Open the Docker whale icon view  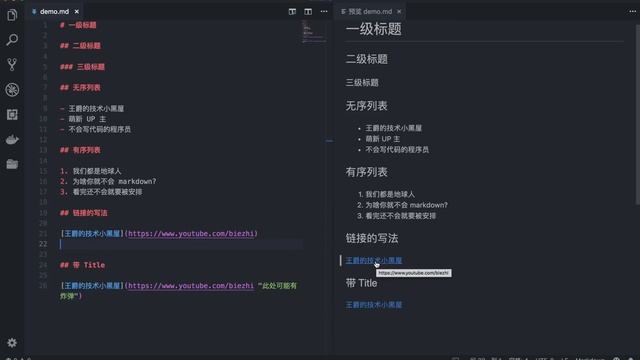click(x=12, y=140)
